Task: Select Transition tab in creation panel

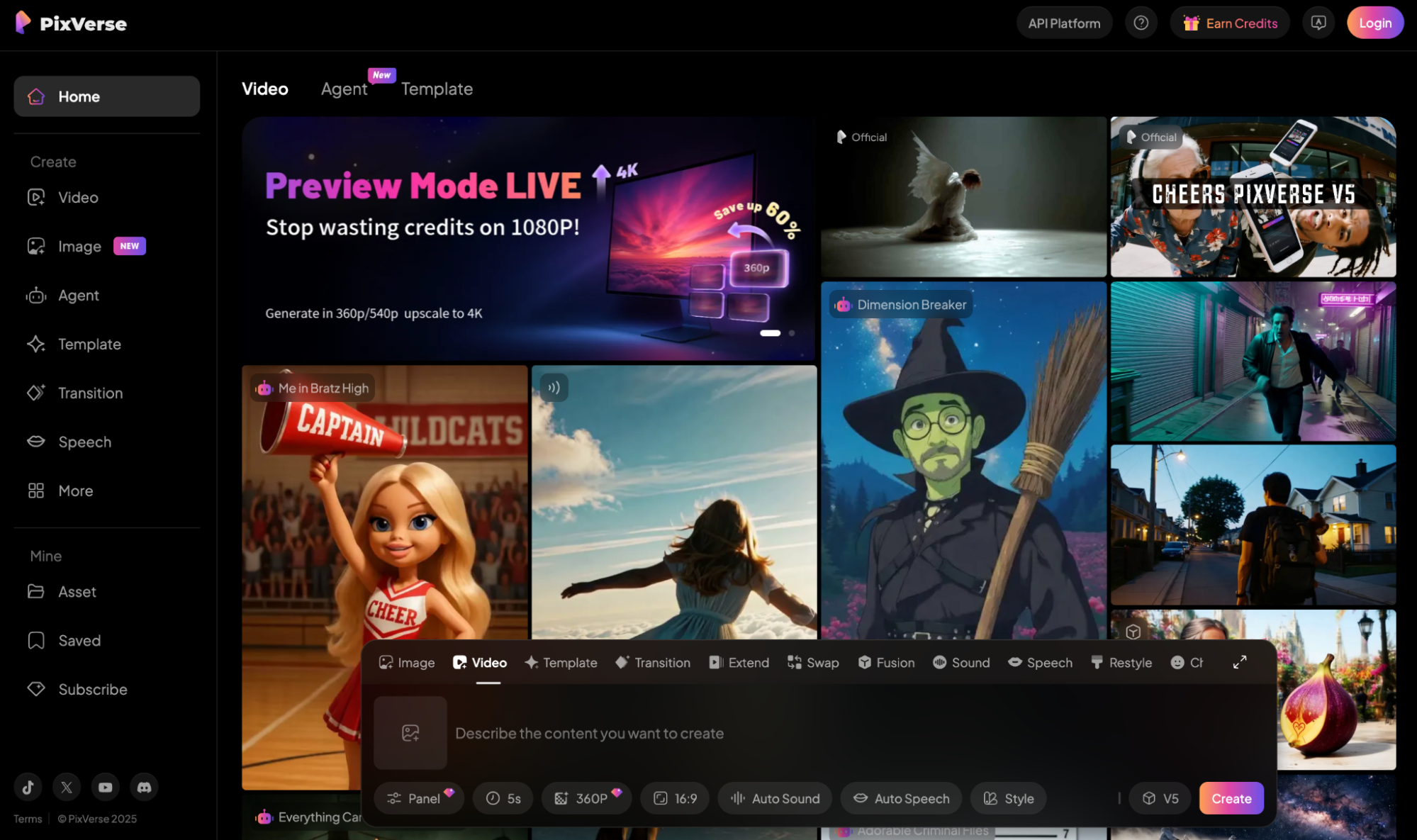Action: pyautogui.click(x=653, y=662)
